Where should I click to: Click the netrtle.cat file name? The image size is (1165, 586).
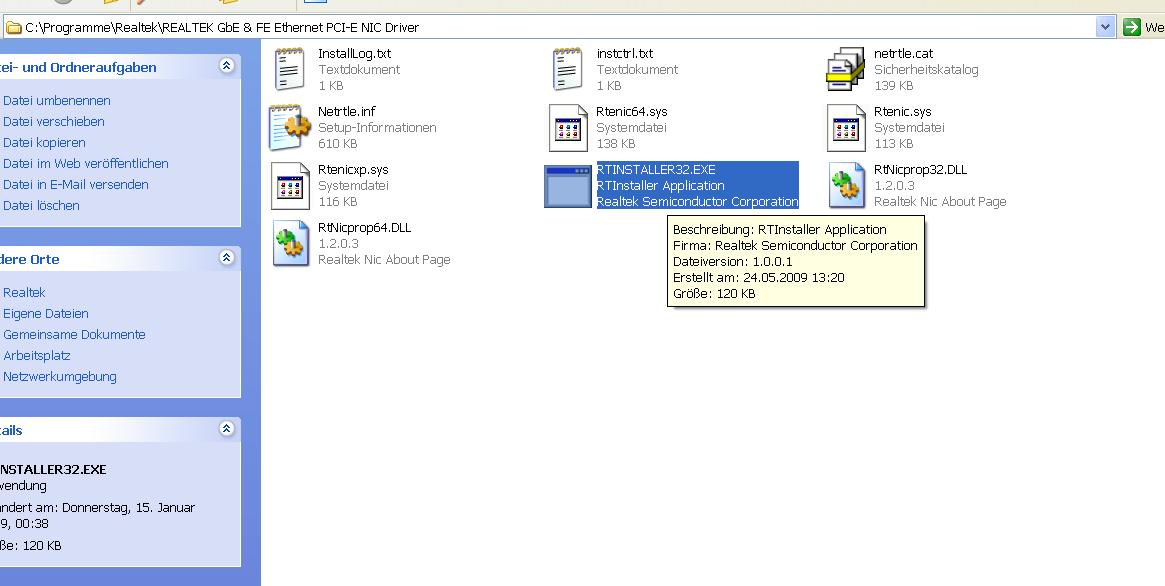tap(903, 53)
